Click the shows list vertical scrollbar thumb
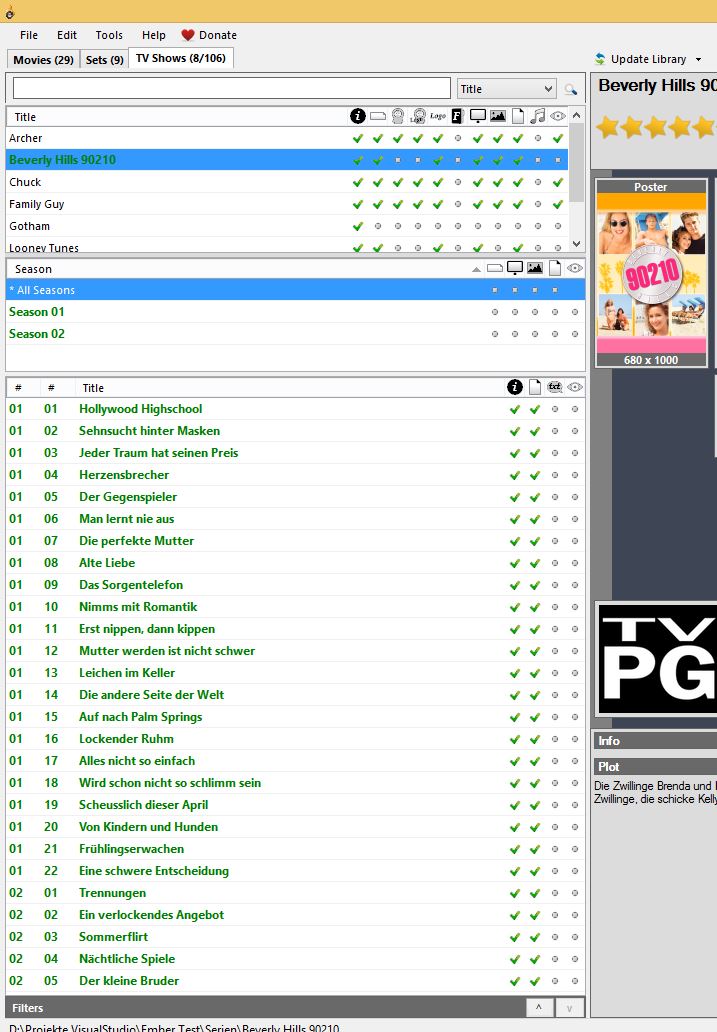This screenshot has height=1032, width=717. 577,163
